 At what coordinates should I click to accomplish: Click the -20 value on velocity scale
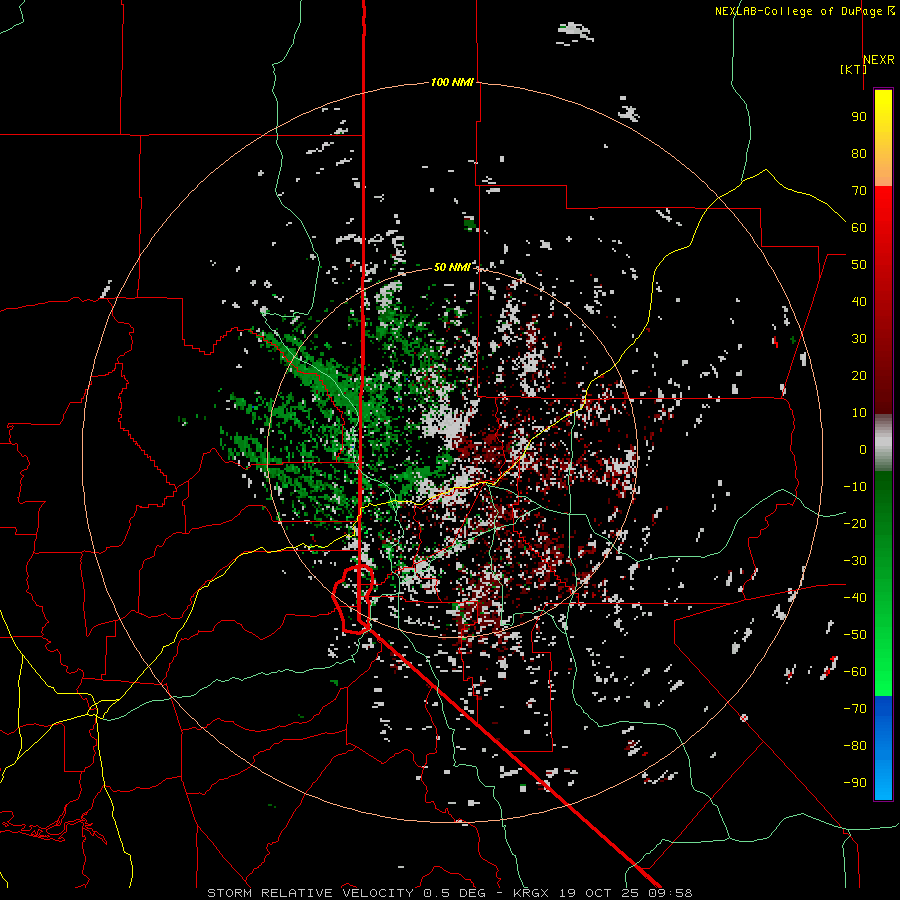click(855, 523)
